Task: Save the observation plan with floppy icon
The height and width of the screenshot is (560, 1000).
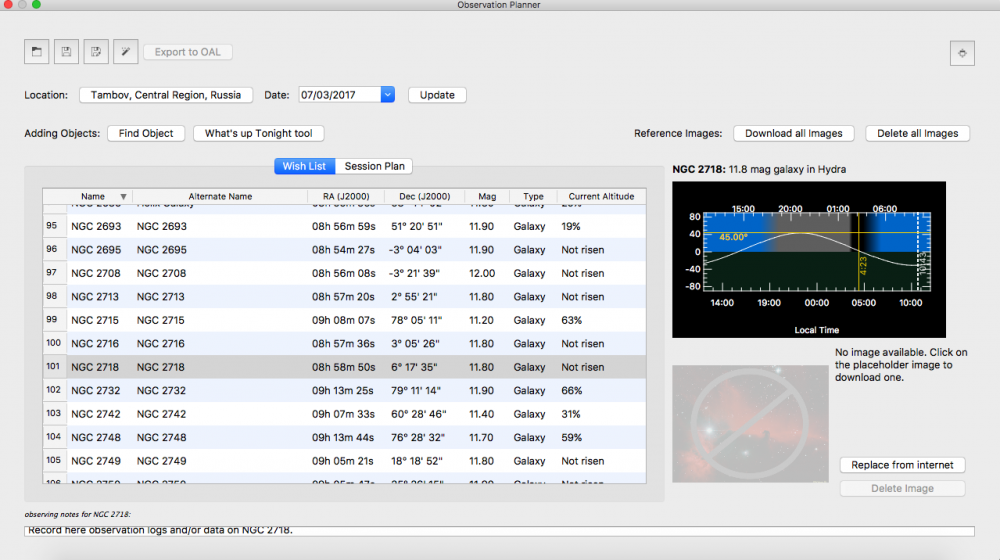Action: (x=66, y=52)
